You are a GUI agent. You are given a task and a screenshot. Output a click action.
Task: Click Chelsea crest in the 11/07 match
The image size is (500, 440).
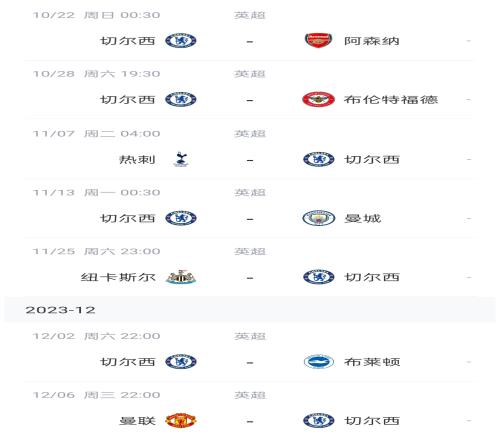(318, 159)
